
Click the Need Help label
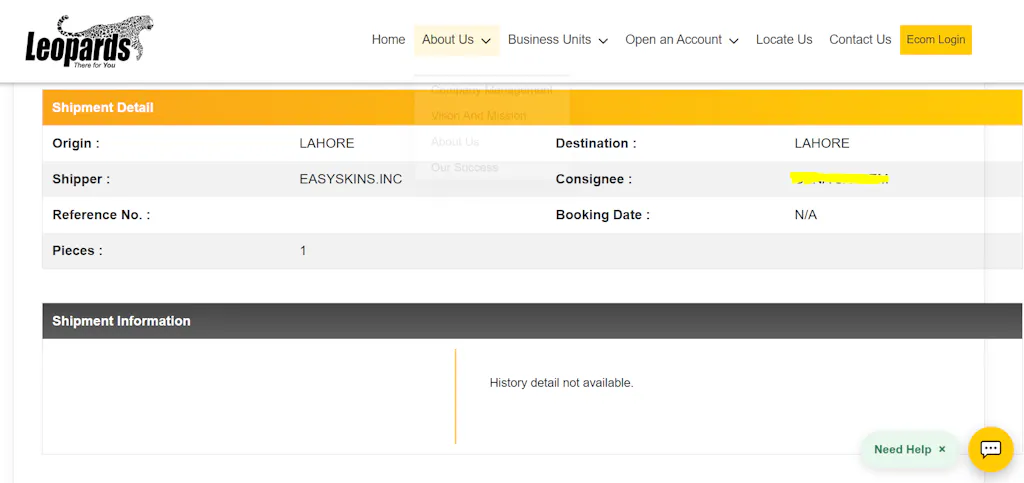(x=902, y=450)
